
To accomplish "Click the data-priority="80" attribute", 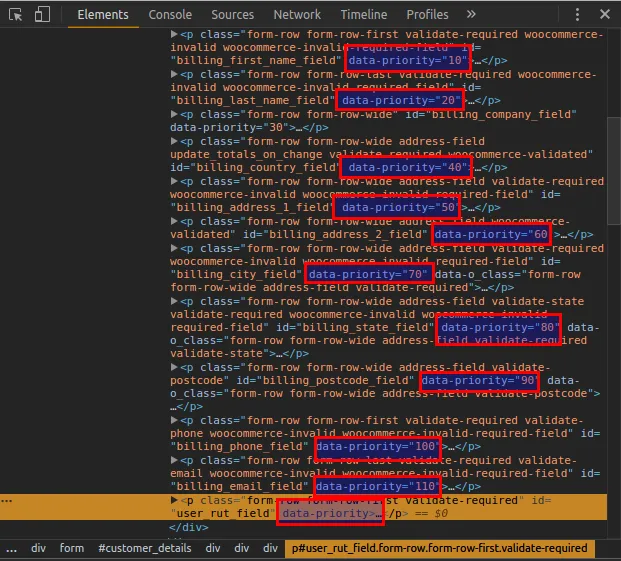I will pyautogui.click(x=501, y=327).
